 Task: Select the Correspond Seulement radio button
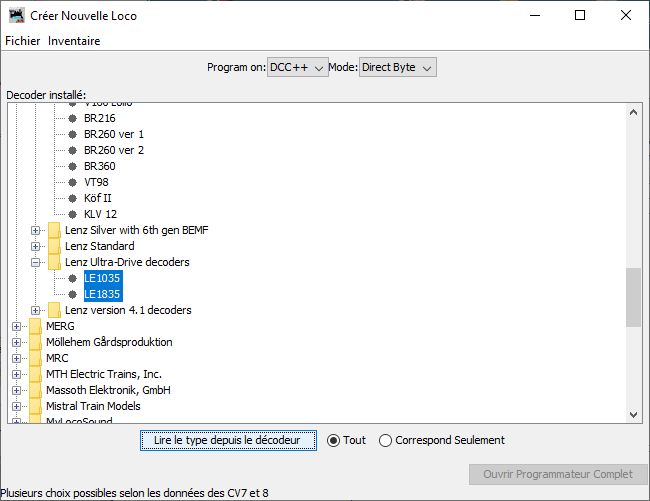pyautogui.click(x=442, y=440)
